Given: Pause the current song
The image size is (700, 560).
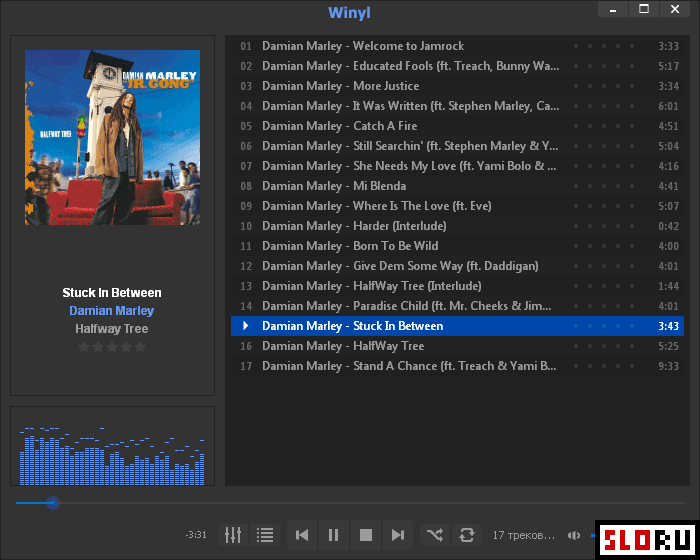Looking at the screenshot, I should 333,535.
